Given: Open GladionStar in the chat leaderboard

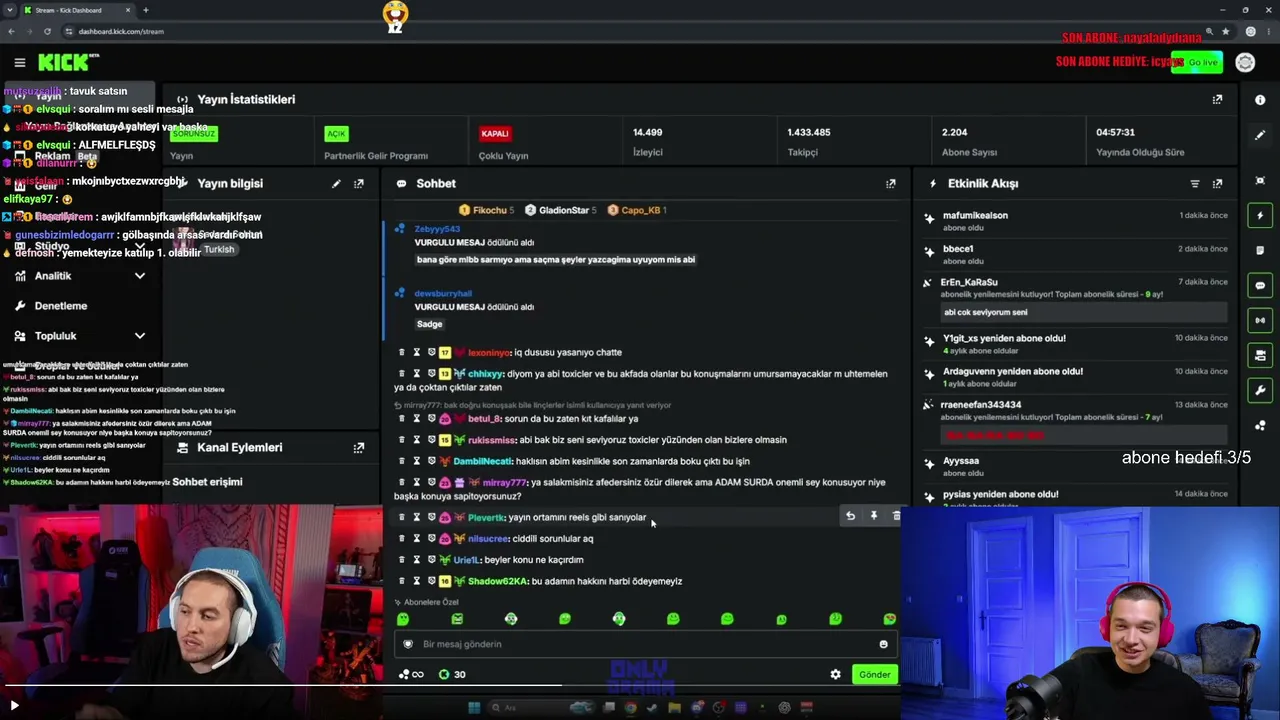Looking at the screenshot, I should coord(560,210).
